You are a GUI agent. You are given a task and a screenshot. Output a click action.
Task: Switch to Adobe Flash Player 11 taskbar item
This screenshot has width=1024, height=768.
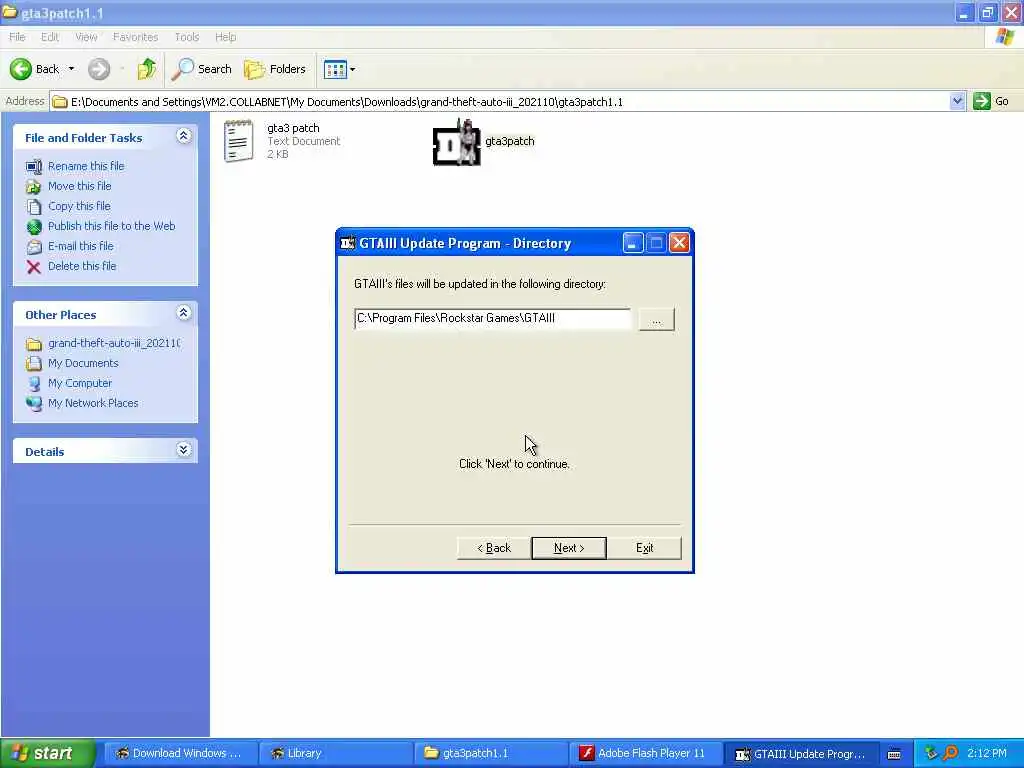(646, 753)
